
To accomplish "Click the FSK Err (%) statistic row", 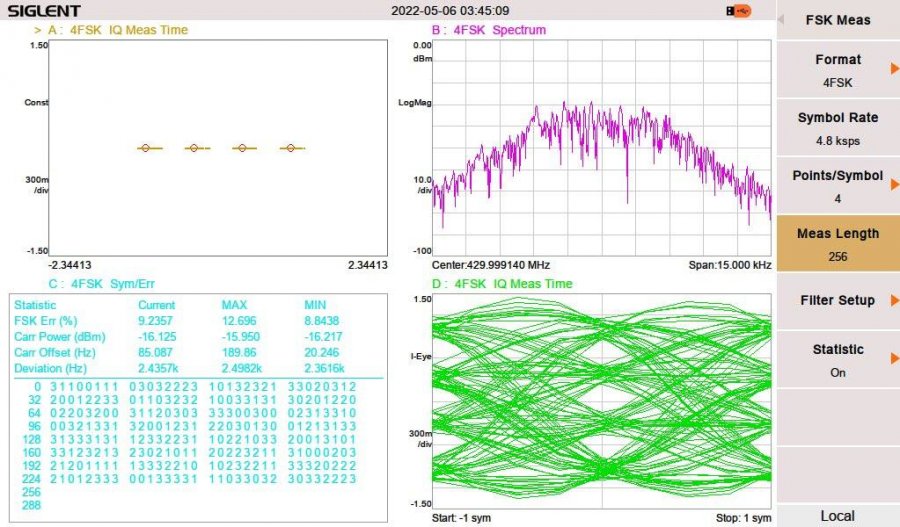I will click(x=185, y=321).
